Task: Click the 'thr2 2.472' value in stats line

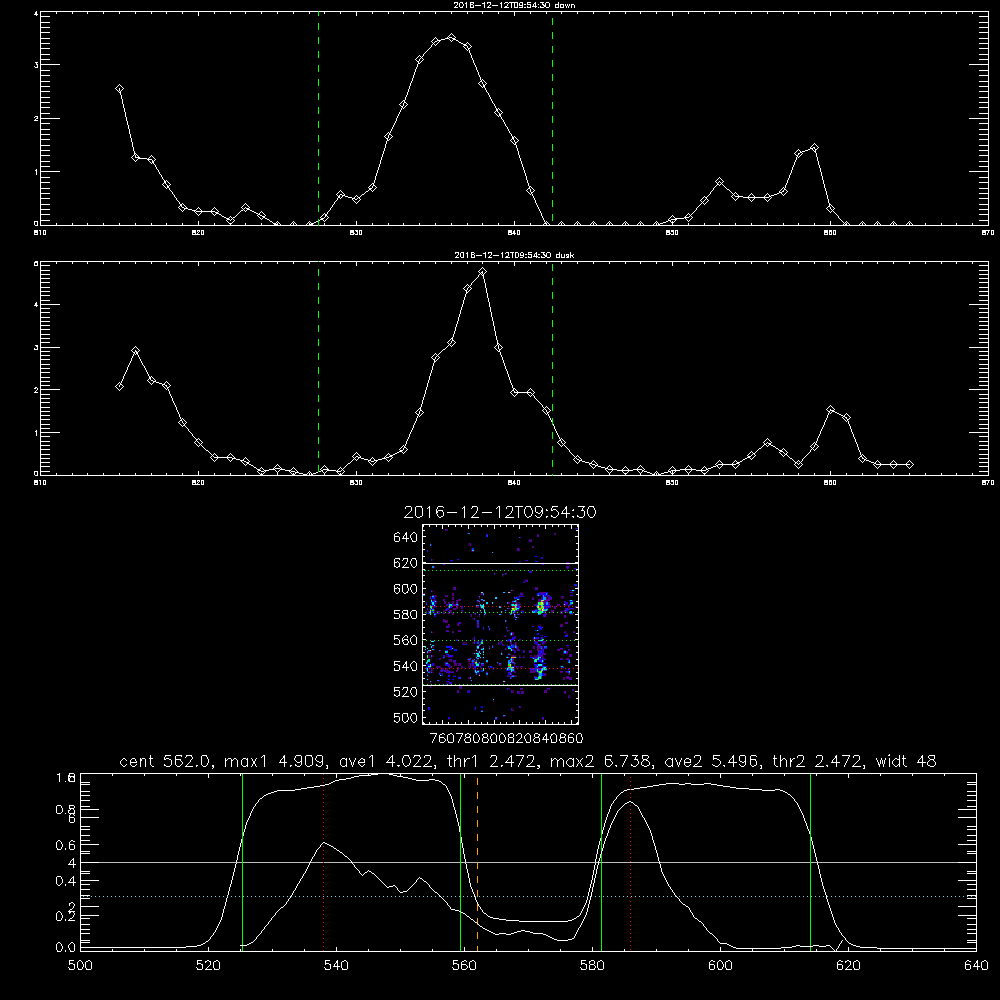Action: point(818,761)
